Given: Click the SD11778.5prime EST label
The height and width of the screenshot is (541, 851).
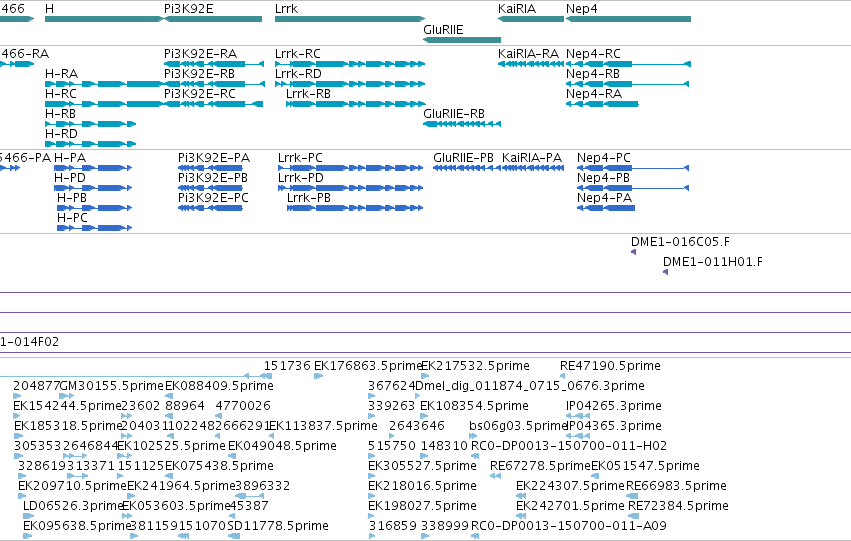Looking at the screenshot, I should point(278,527).
